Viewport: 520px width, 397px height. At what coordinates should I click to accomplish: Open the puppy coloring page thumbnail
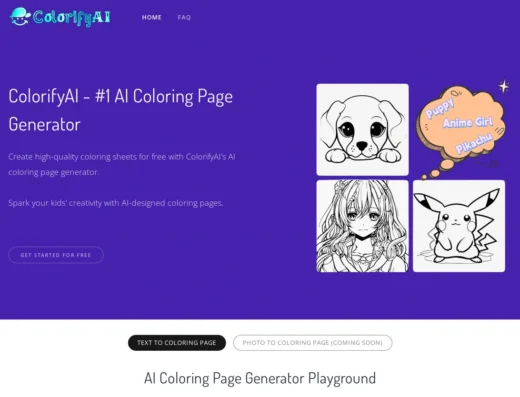point(362,129)
